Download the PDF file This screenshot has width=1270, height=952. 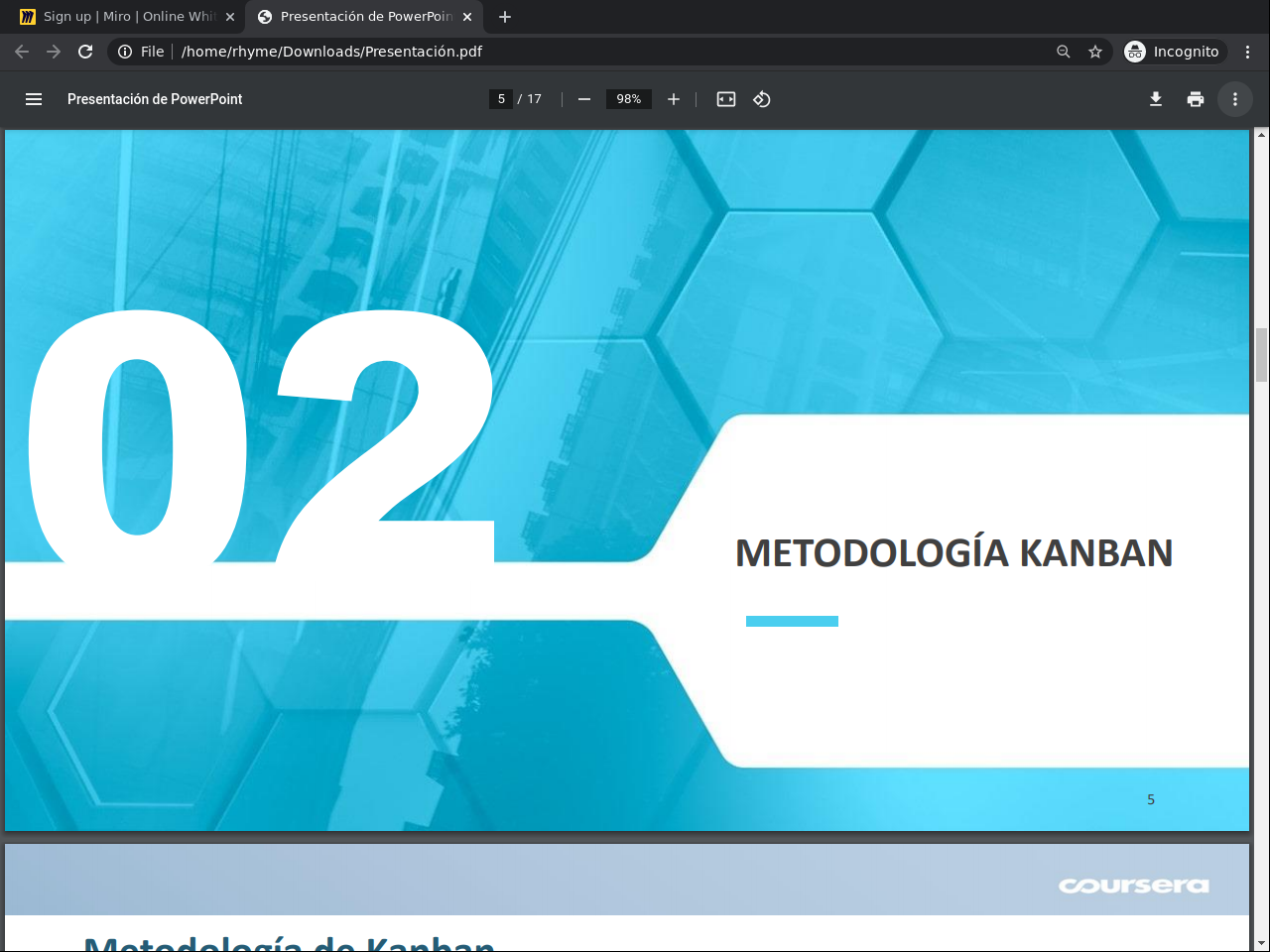(x=1156, y=99)
